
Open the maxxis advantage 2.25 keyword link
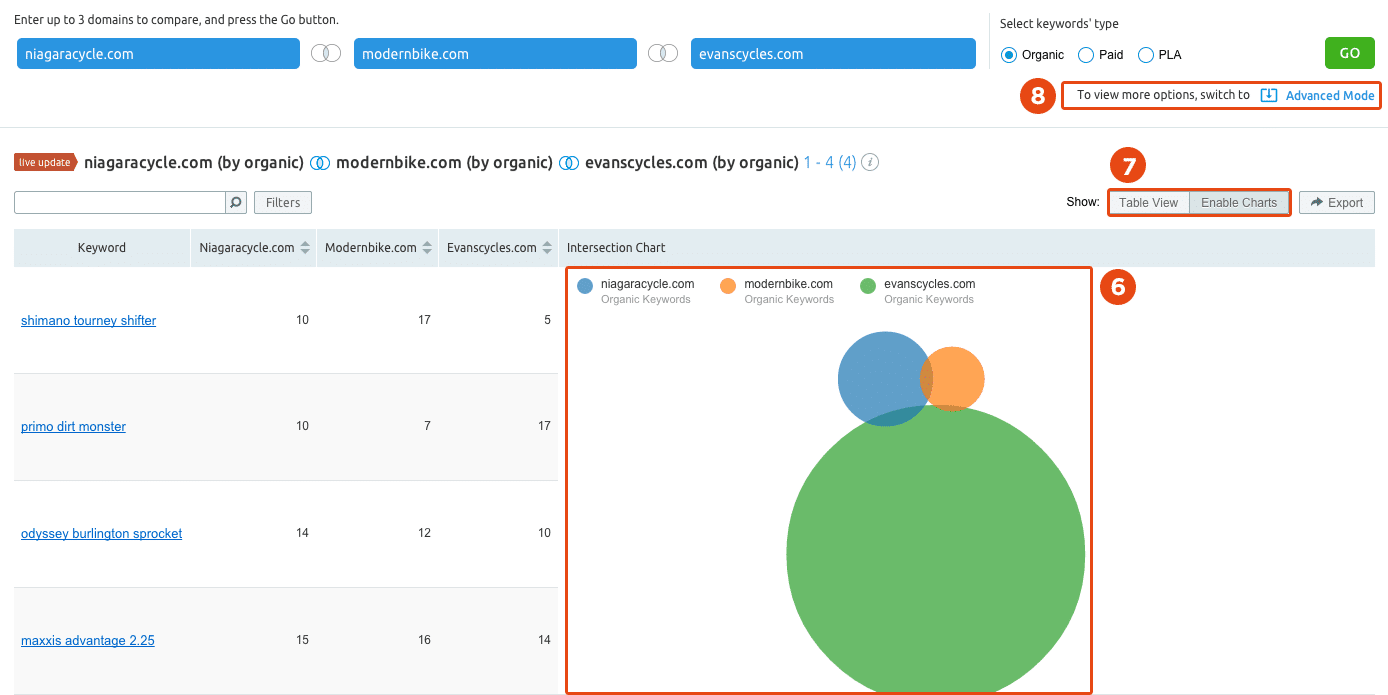coord(88,641)
